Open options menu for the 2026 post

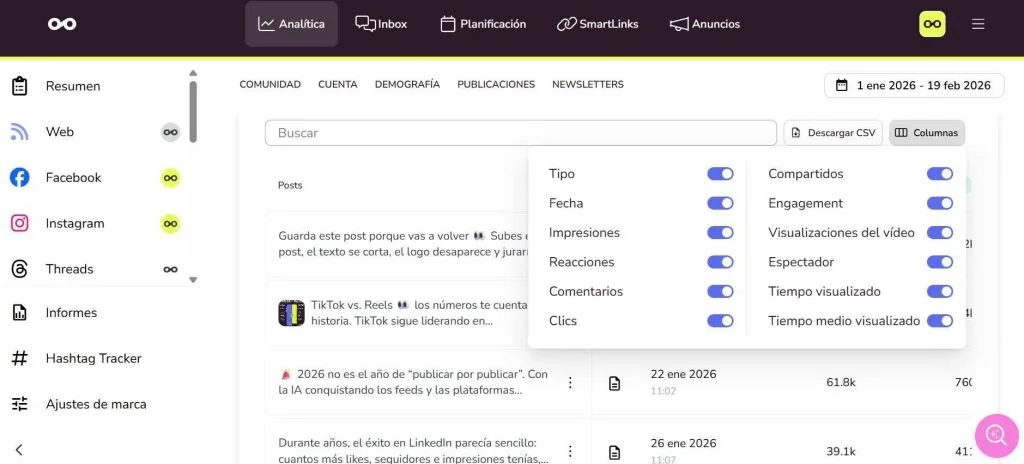click(x=570, y=383)
